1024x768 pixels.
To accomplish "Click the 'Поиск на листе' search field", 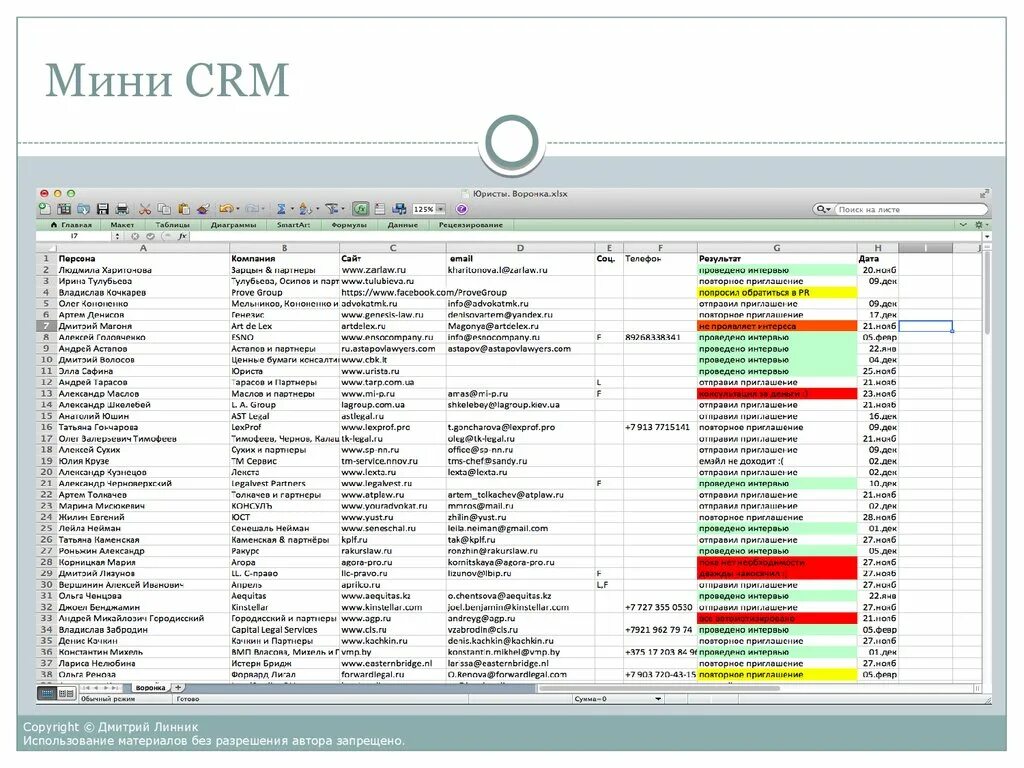I will coord(911,210).
